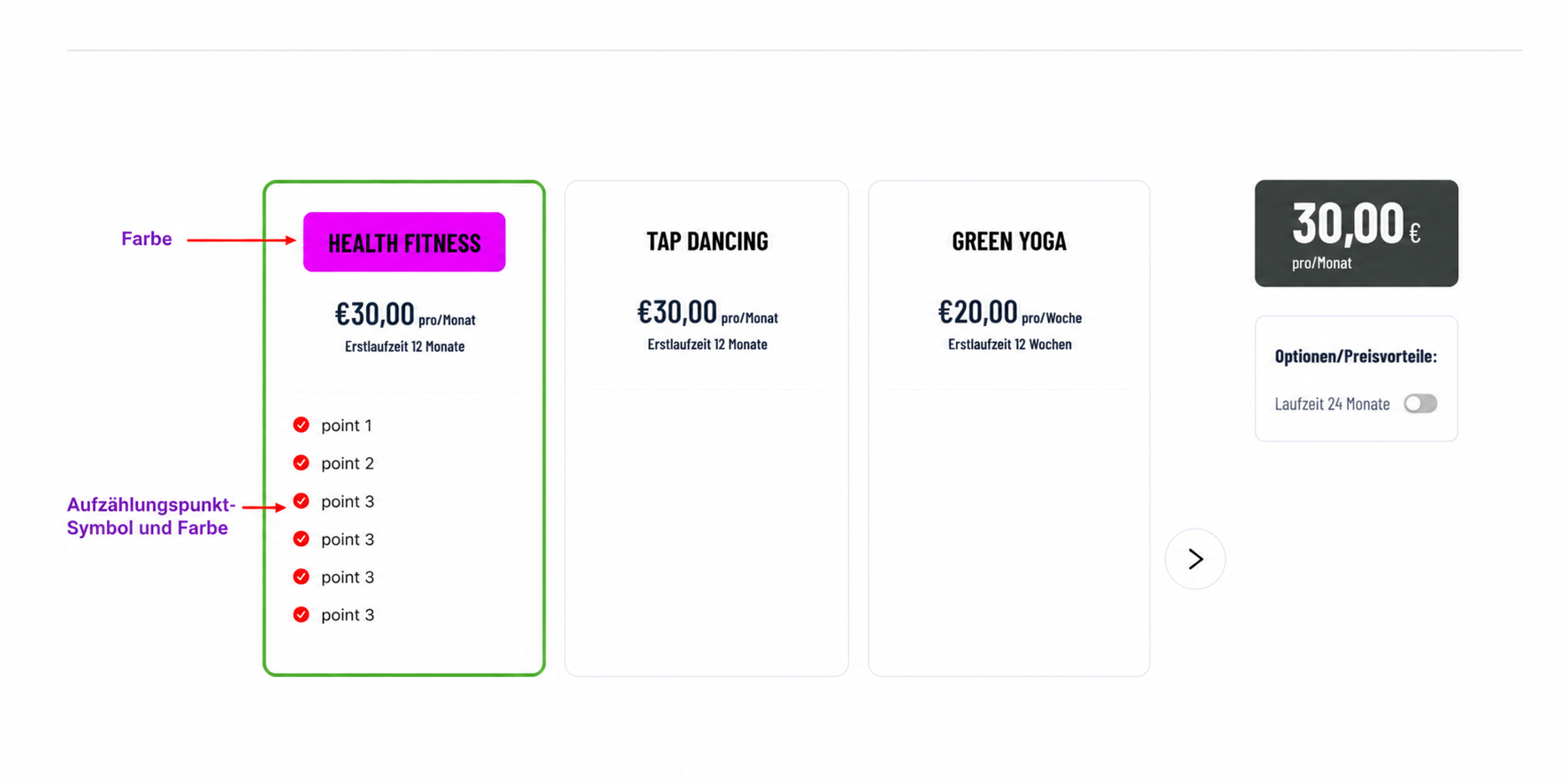1568x784 pixels.
Task: Click the next arrow chevron button
Action: point(1195,559)
